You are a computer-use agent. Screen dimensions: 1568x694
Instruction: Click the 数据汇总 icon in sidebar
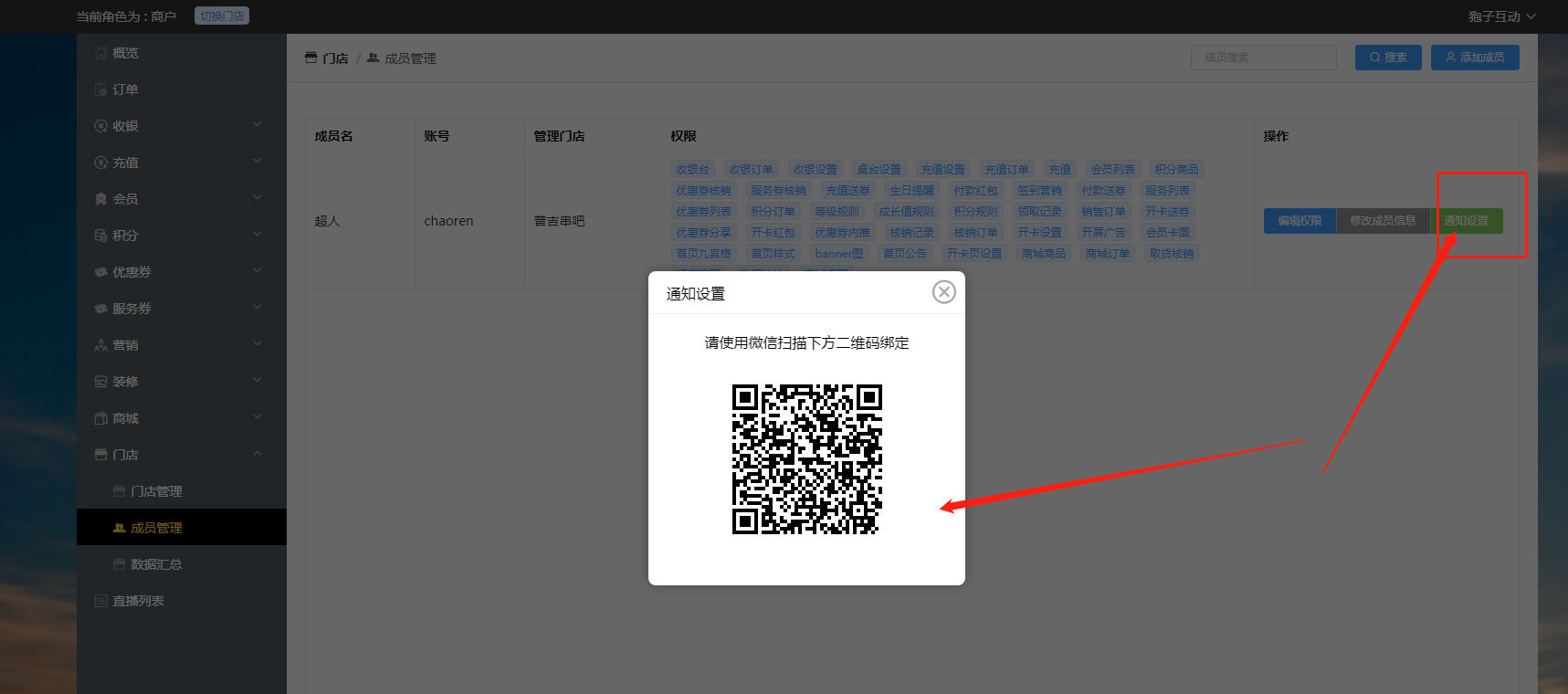(x=119, y=564)
